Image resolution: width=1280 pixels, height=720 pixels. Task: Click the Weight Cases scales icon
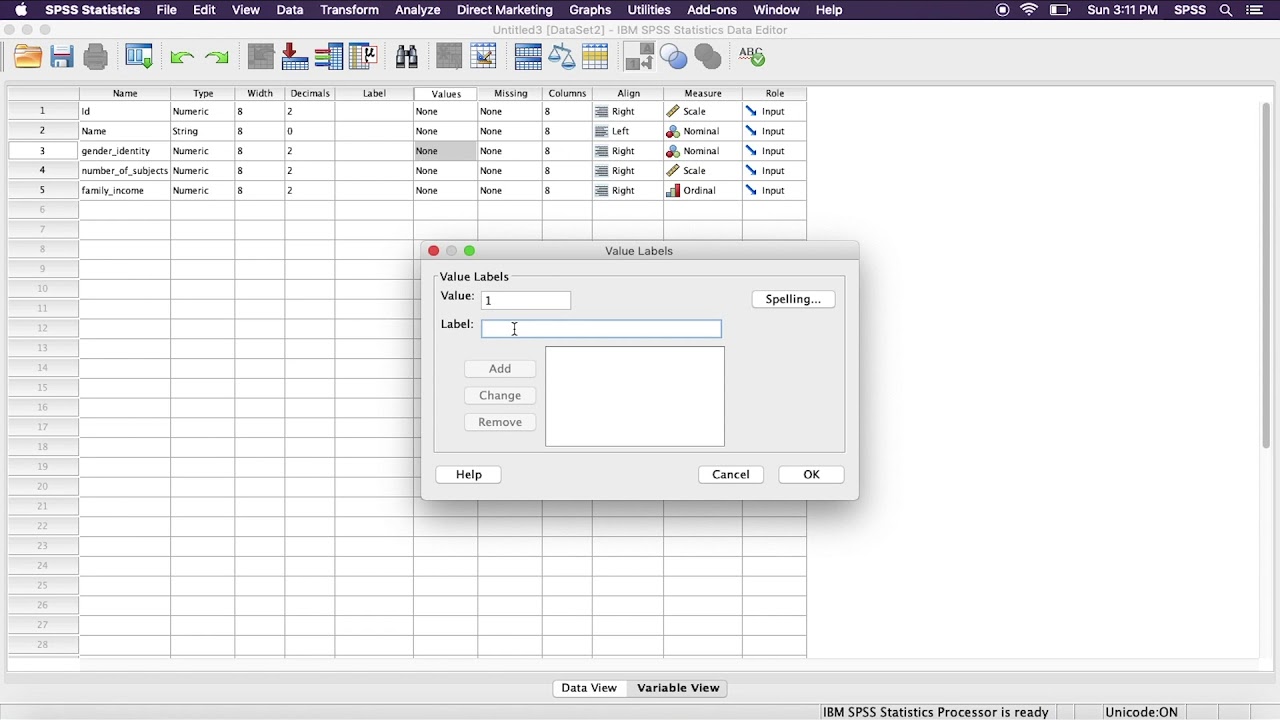pyautogui.click(x=562, y=57)
